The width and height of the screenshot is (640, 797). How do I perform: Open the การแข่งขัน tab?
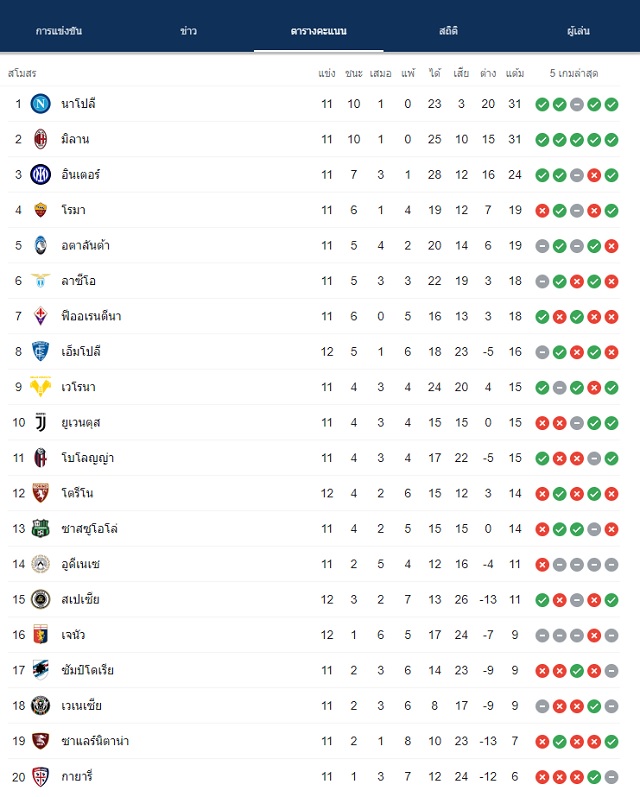59,31
